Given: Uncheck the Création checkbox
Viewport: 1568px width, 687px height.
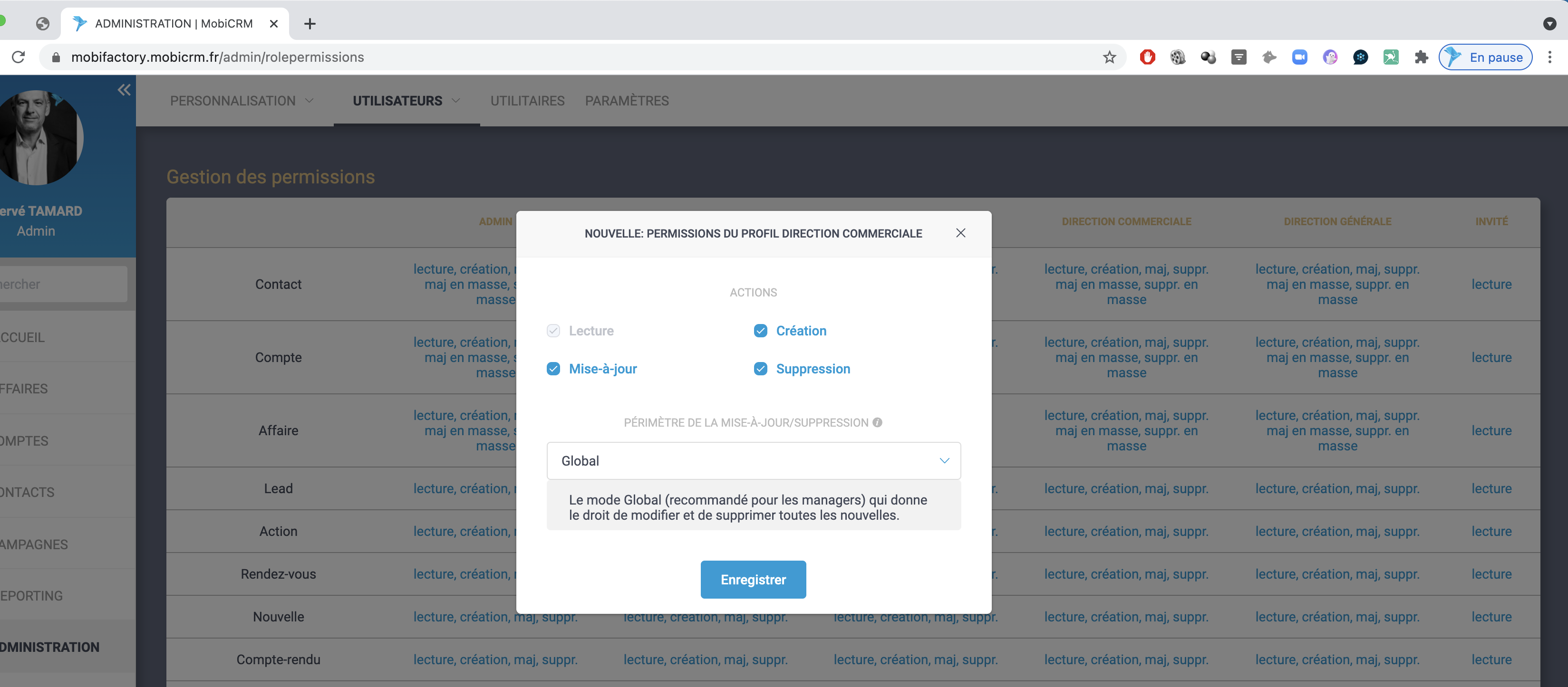Looking at the screenshot, I should point(760,331).
